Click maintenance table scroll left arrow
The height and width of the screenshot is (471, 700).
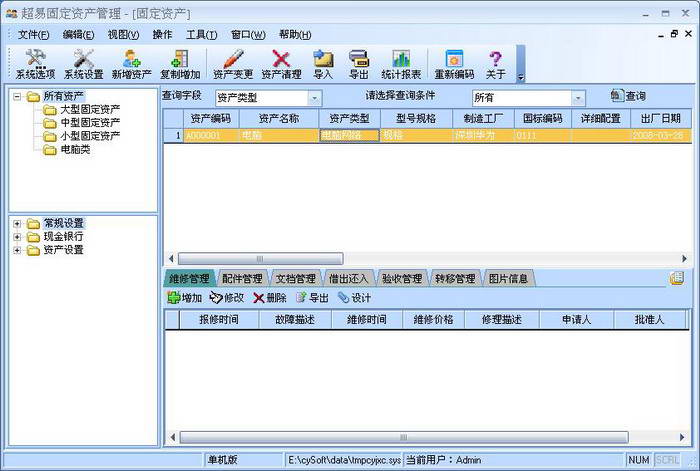pyautogui.click(x=172, y=437)
